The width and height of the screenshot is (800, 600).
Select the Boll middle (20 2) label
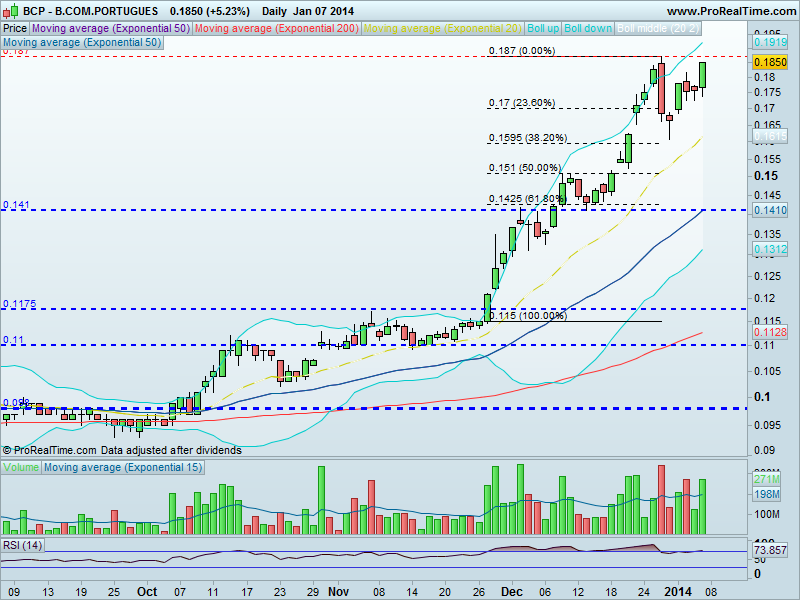658,29
